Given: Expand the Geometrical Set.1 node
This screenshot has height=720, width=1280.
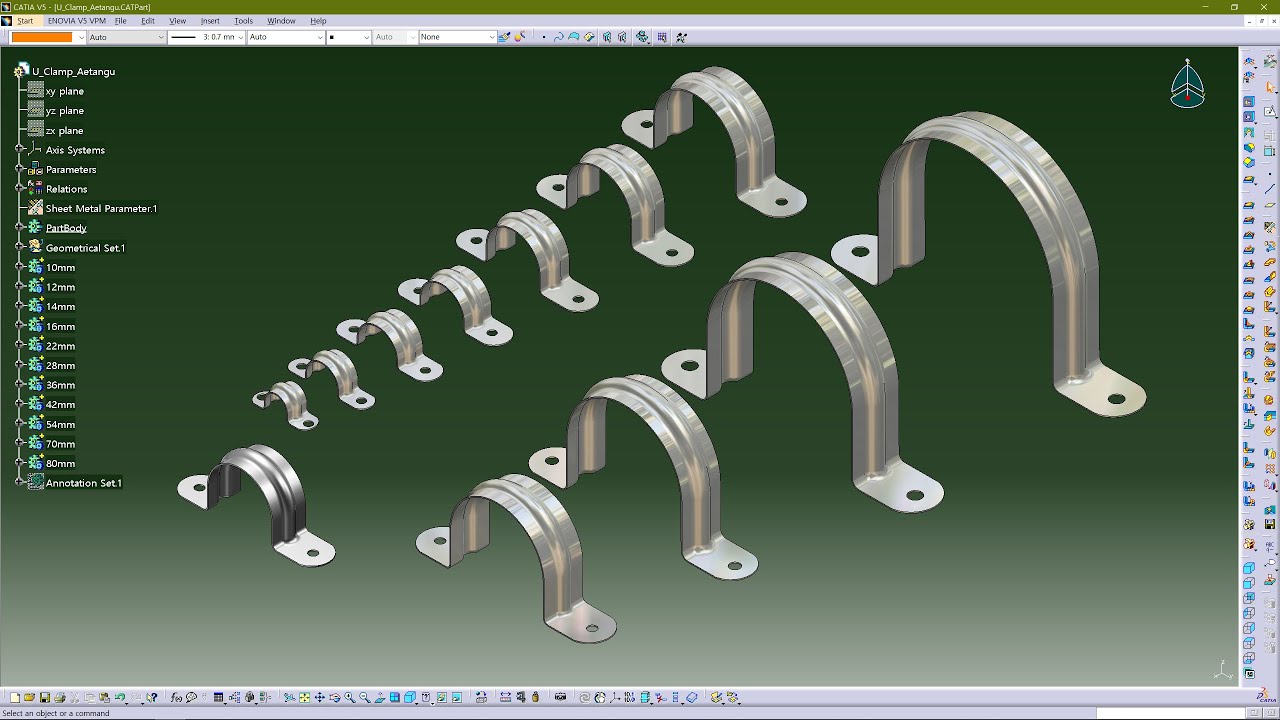Looking at the screenshot, I should (19, 247).
